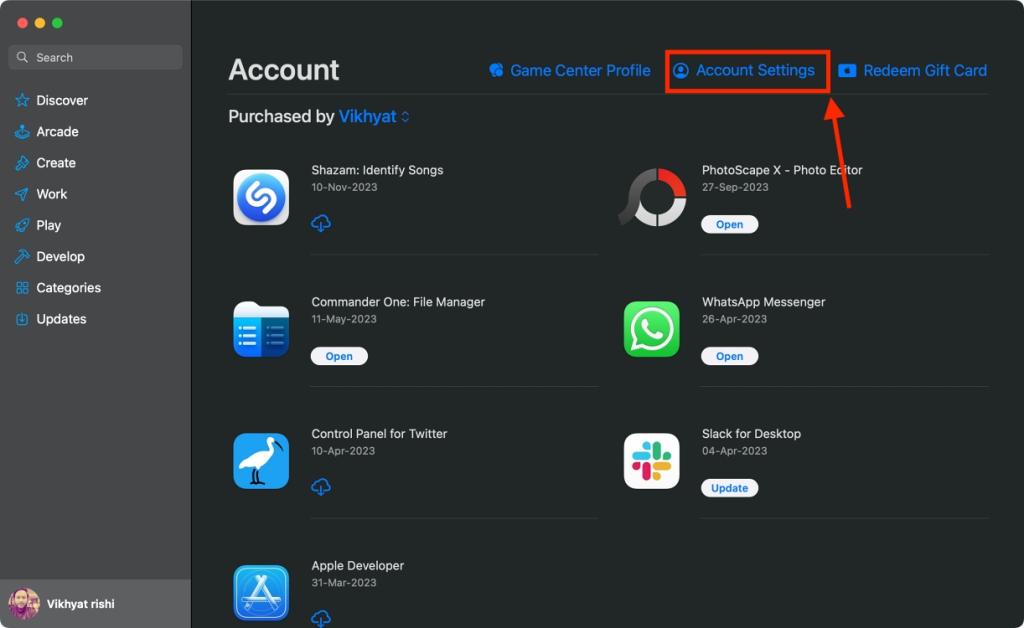Viewport: 1024px width, 628px height.
Task: Click the Game Center Profile bubble icon
Action: pyautogui.click(x=496, y=71)
